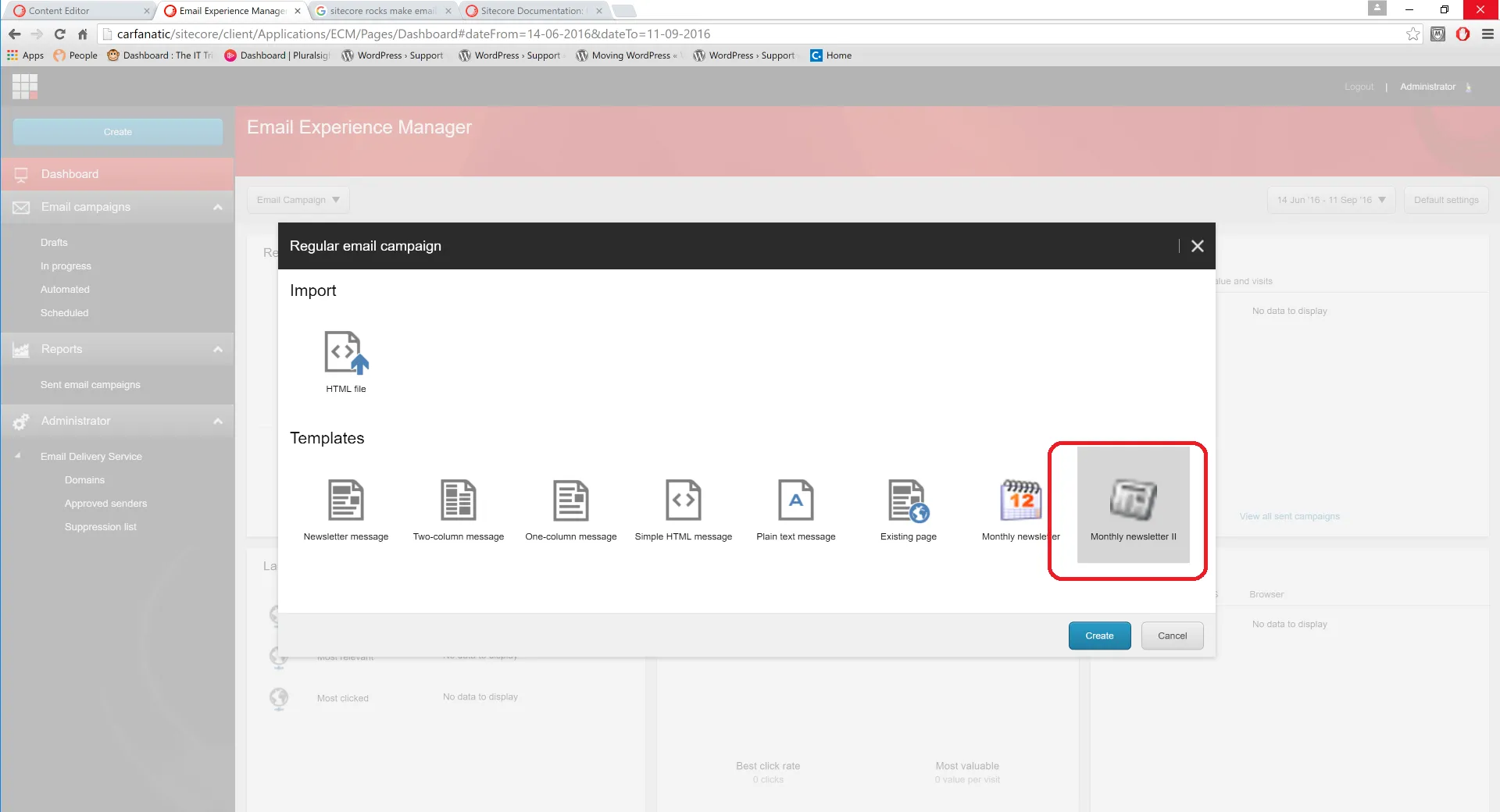Screen dimensions: 1500x812
Task: Open a new browser tab
Action: (x=623, y=11)
